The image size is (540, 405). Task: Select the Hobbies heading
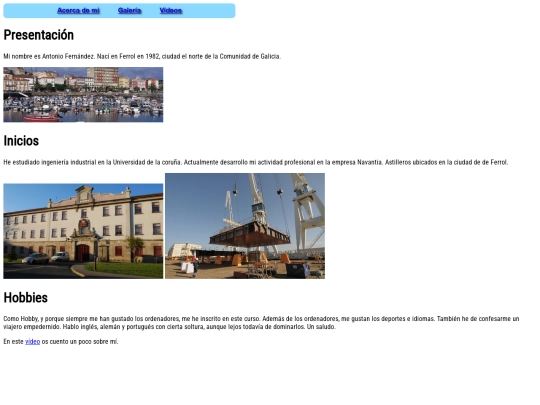[25, 298]
